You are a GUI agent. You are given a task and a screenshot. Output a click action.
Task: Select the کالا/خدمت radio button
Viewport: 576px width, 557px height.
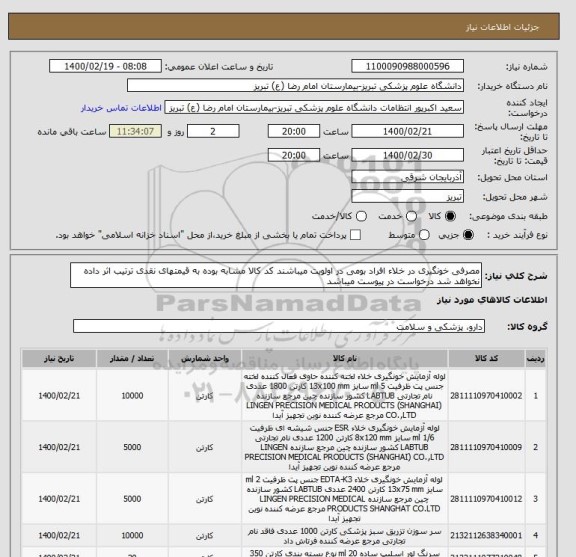point(361,216)
